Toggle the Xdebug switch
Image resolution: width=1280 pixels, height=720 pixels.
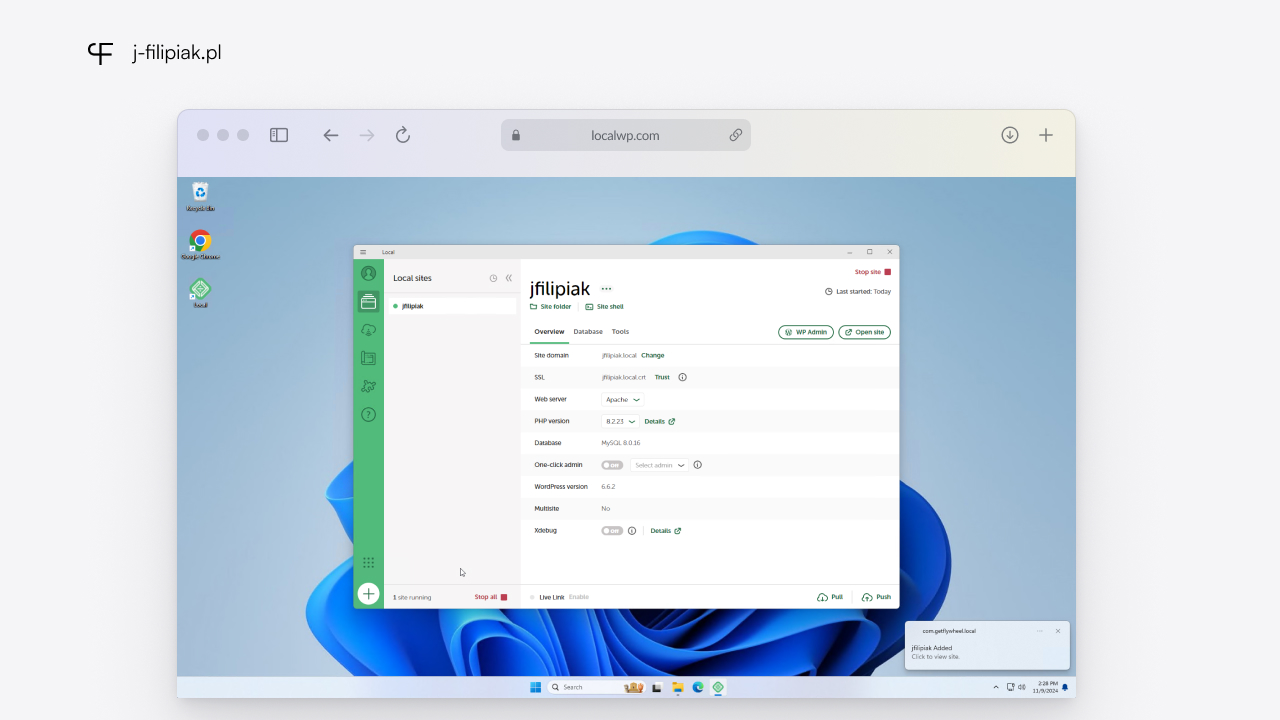pos(612,531)
